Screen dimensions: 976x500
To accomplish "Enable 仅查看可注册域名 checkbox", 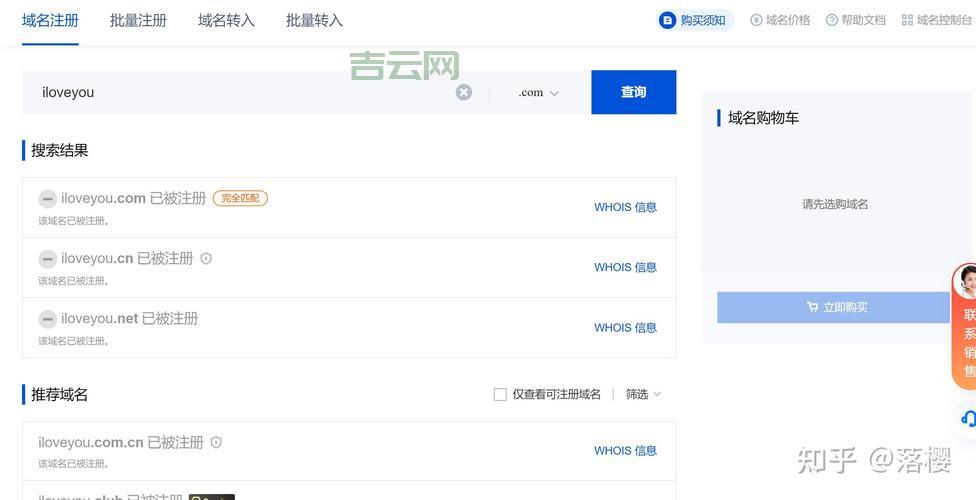I will 500,394.
